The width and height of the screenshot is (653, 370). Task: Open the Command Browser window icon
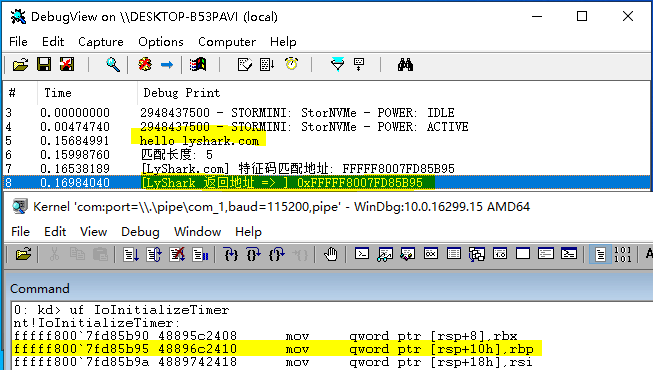(x=568, y=254)
